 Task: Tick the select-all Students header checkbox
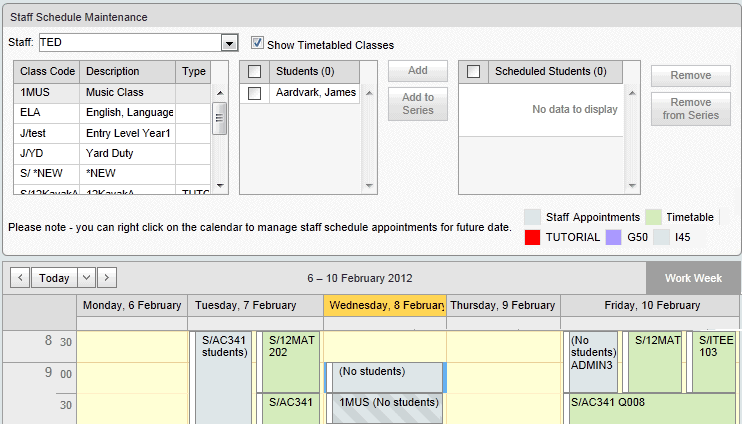tap(255, 72)
